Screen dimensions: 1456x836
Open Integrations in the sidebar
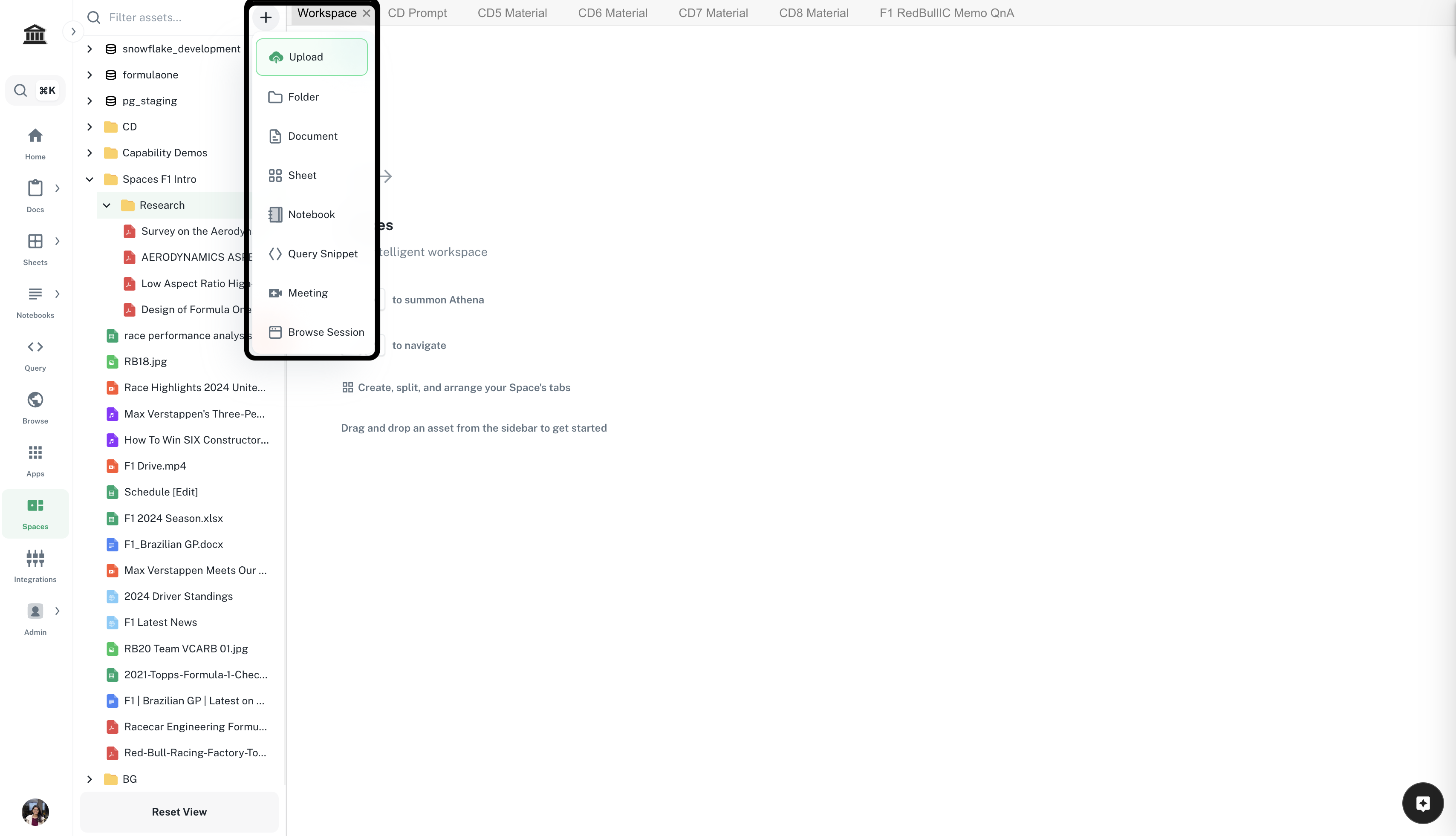(35, 565)
